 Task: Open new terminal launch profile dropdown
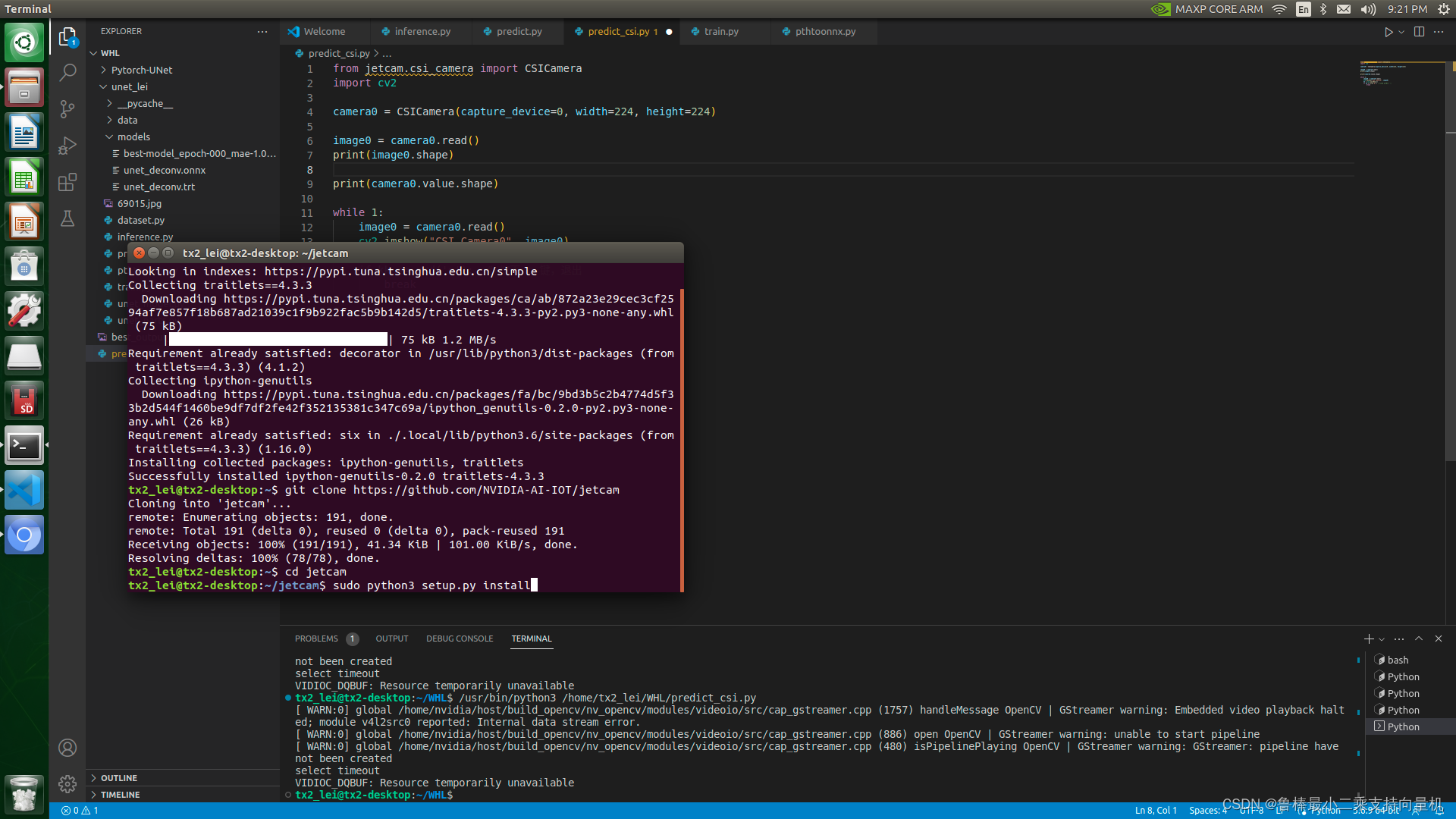click(1382, 639)
